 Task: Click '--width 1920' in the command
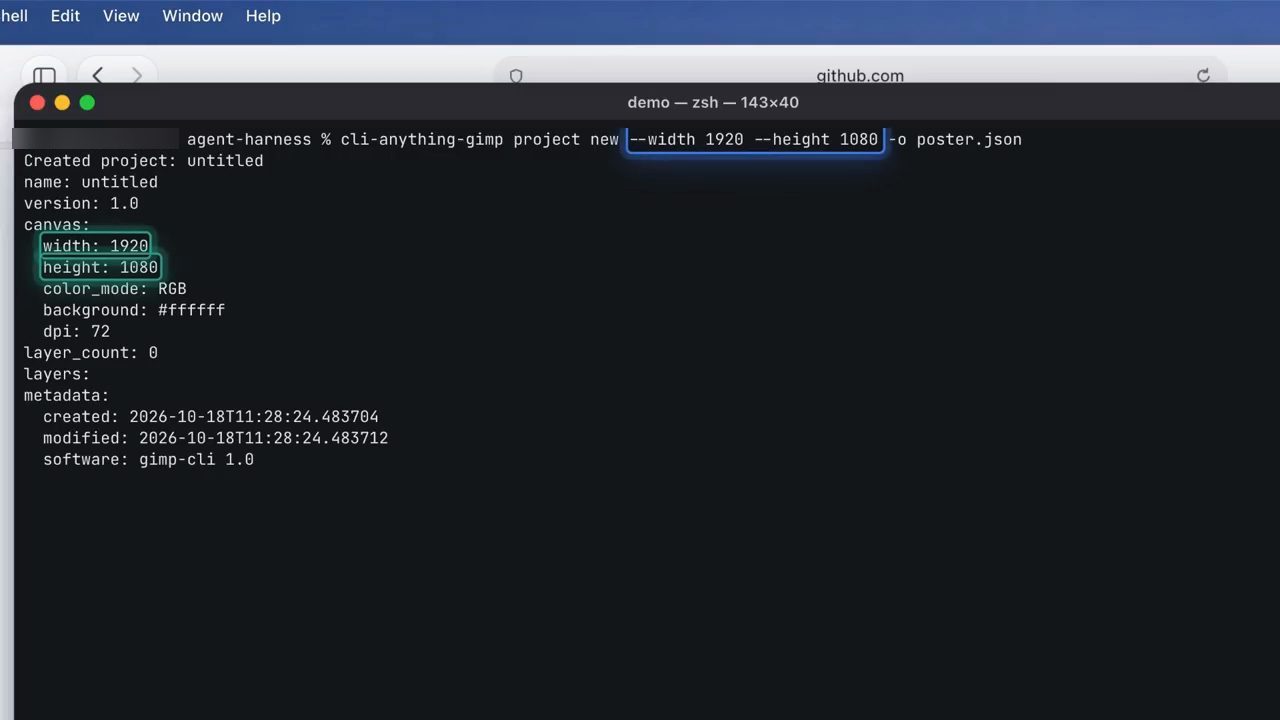686,139
